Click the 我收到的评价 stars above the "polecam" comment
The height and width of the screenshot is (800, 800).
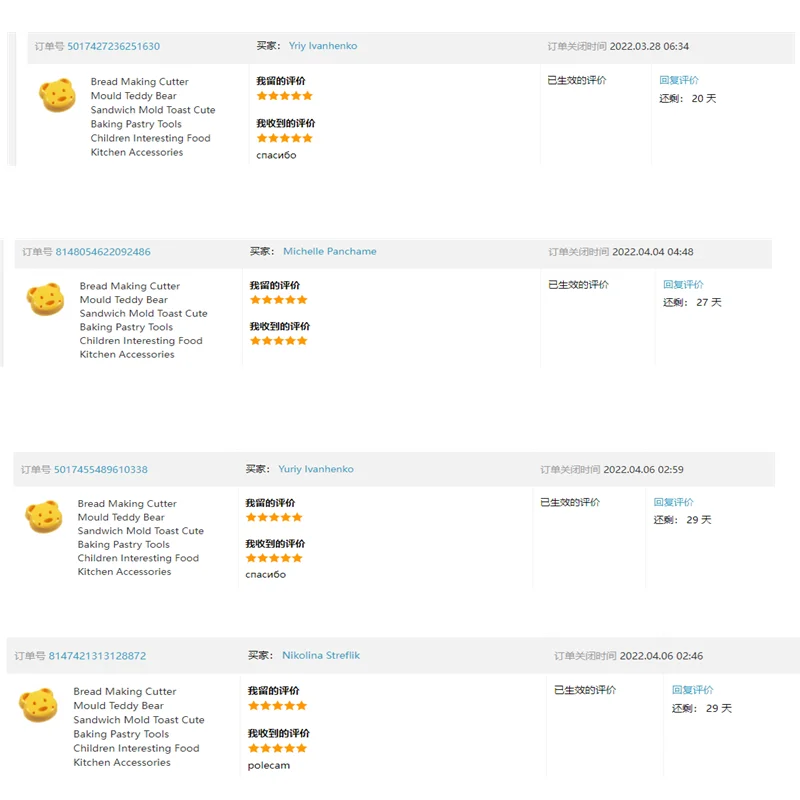tap(277, 748)
